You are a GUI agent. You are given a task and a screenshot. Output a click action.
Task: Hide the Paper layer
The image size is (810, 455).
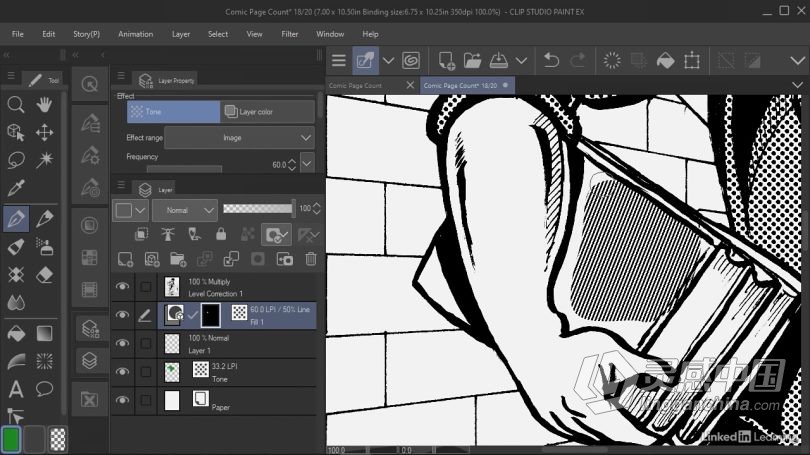[x=122, y=400]
